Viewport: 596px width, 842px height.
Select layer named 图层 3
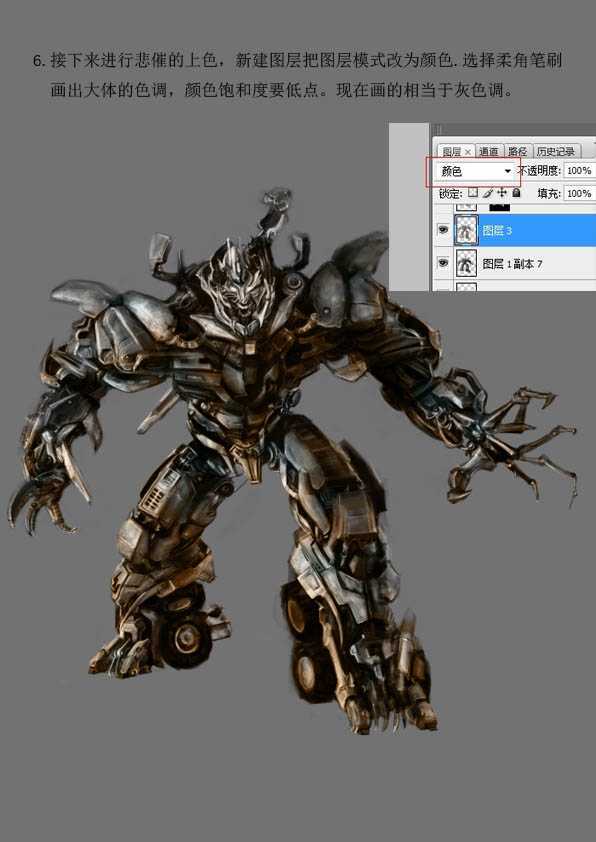[x=497, y=231]
